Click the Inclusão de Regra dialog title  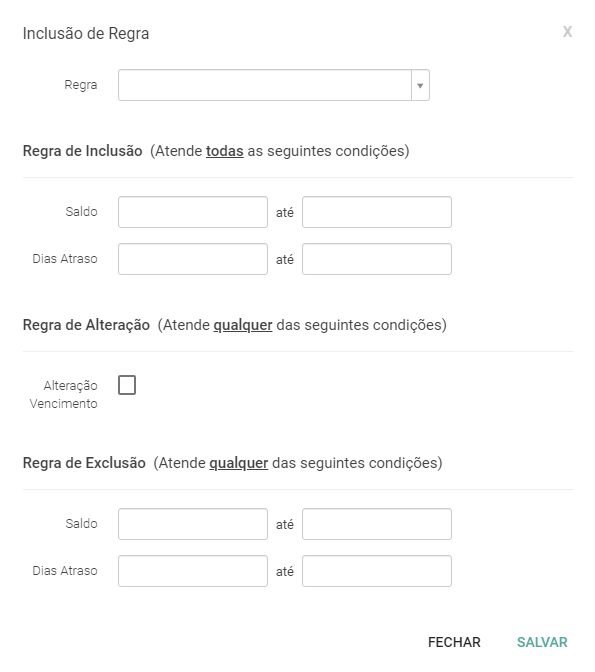(86, 33)
